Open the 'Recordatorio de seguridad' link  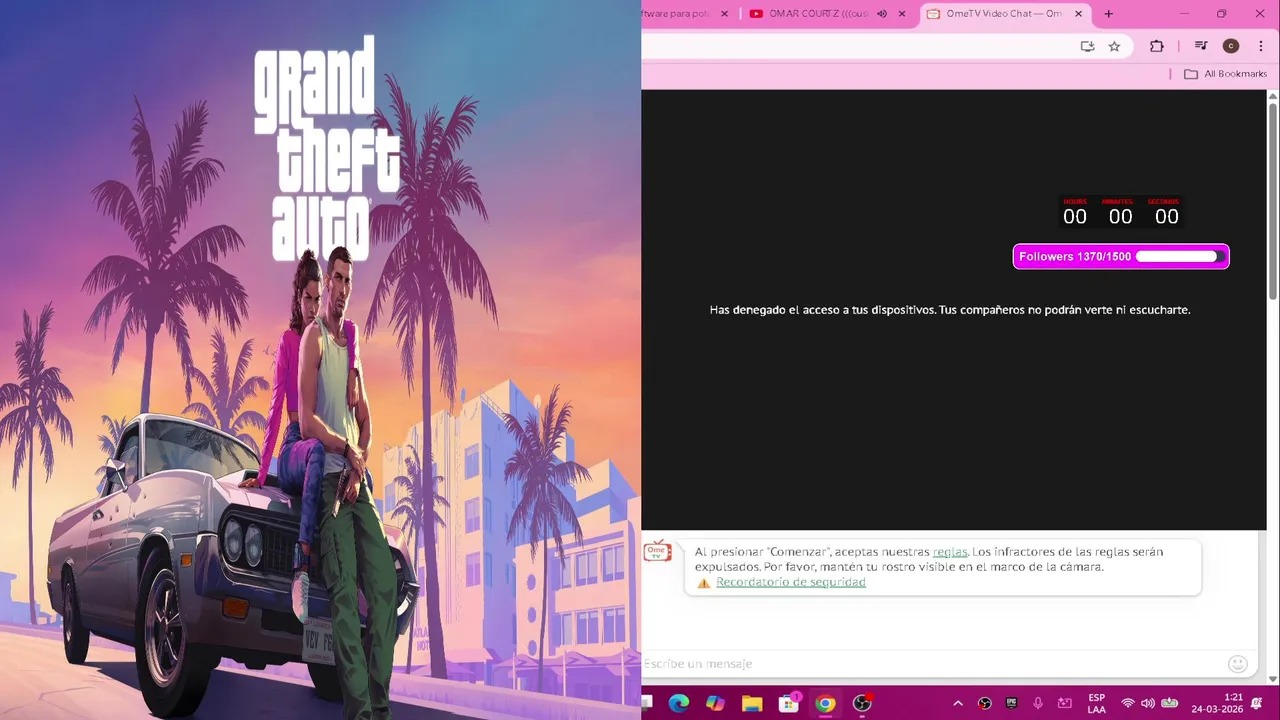click(791, 582)
